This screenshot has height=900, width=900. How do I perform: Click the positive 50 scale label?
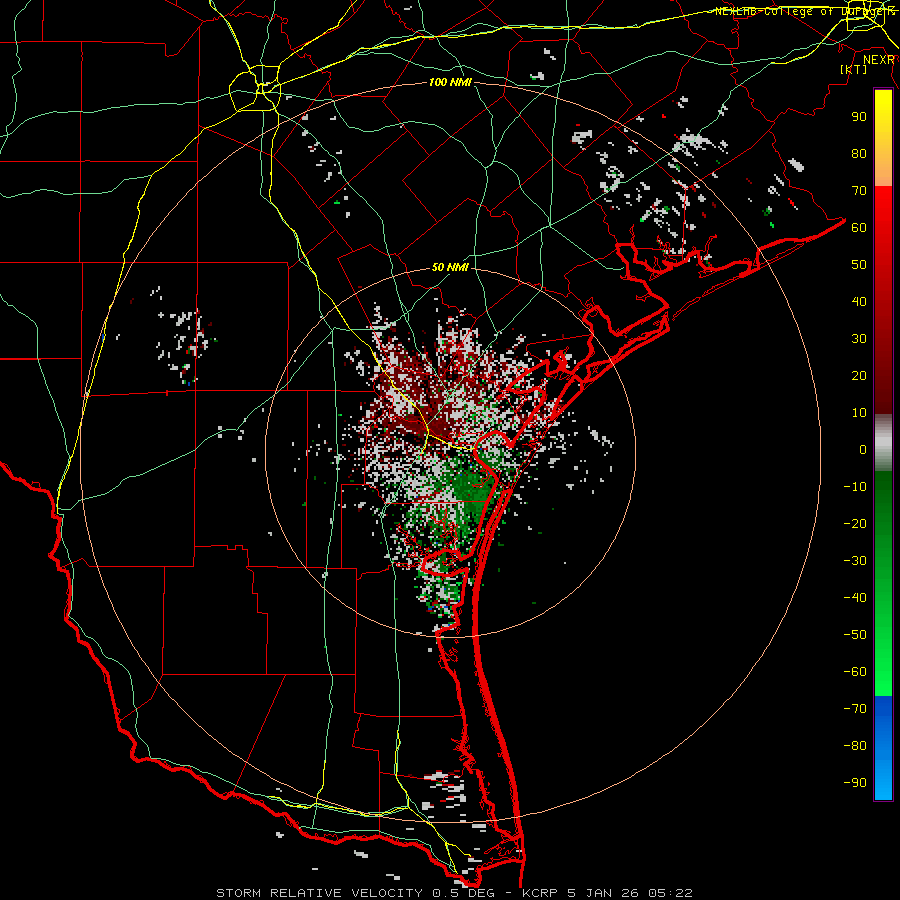859,265
